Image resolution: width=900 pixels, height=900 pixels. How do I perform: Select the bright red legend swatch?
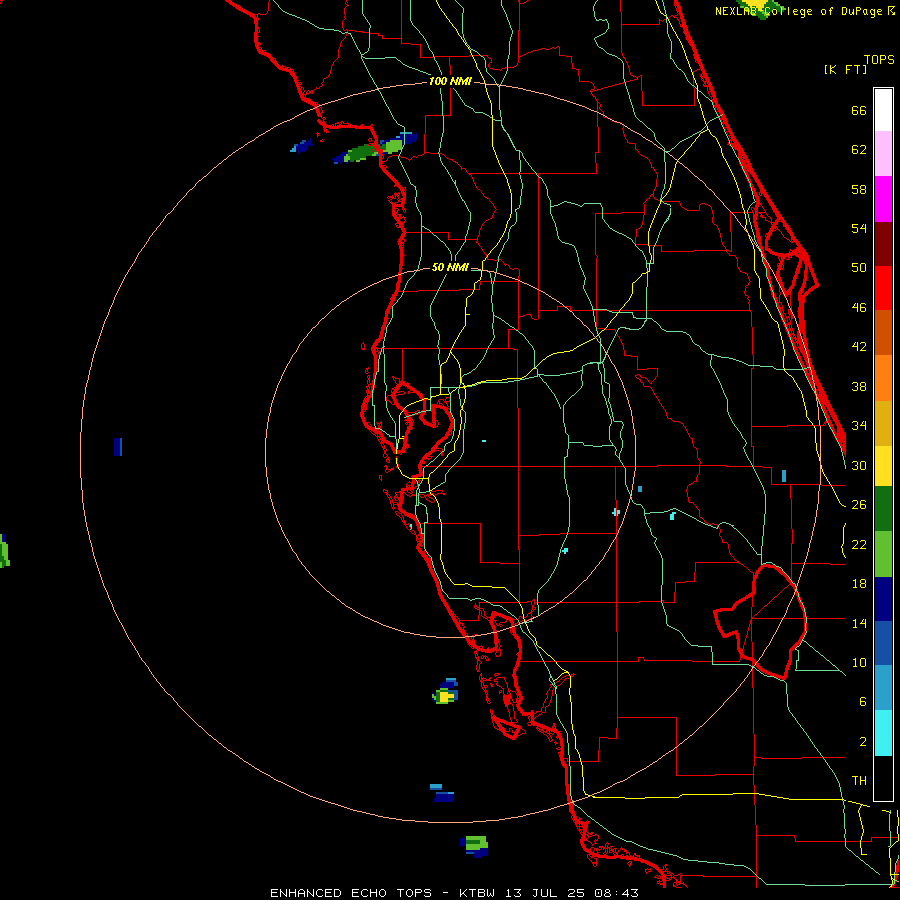[883, 288]
